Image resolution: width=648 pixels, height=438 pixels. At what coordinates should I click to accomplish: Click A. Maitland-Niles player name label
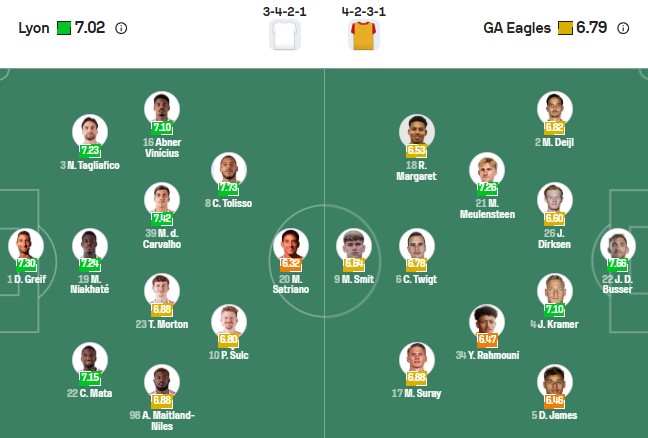(161, 419)
